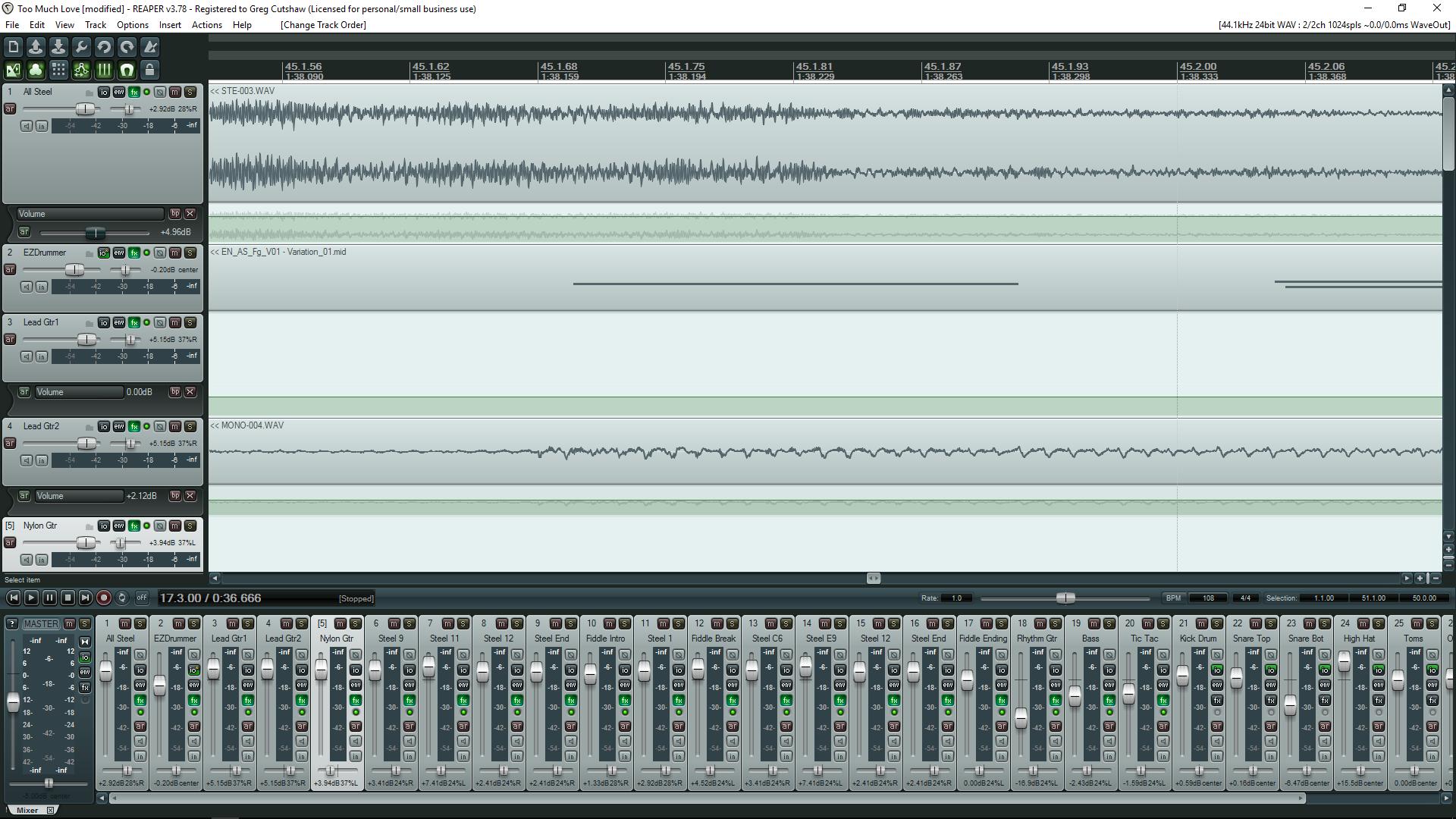This screenshot has width=1456, height=819.
Task: Click the playback Rate slider handle
Action: pos(1065,598)
